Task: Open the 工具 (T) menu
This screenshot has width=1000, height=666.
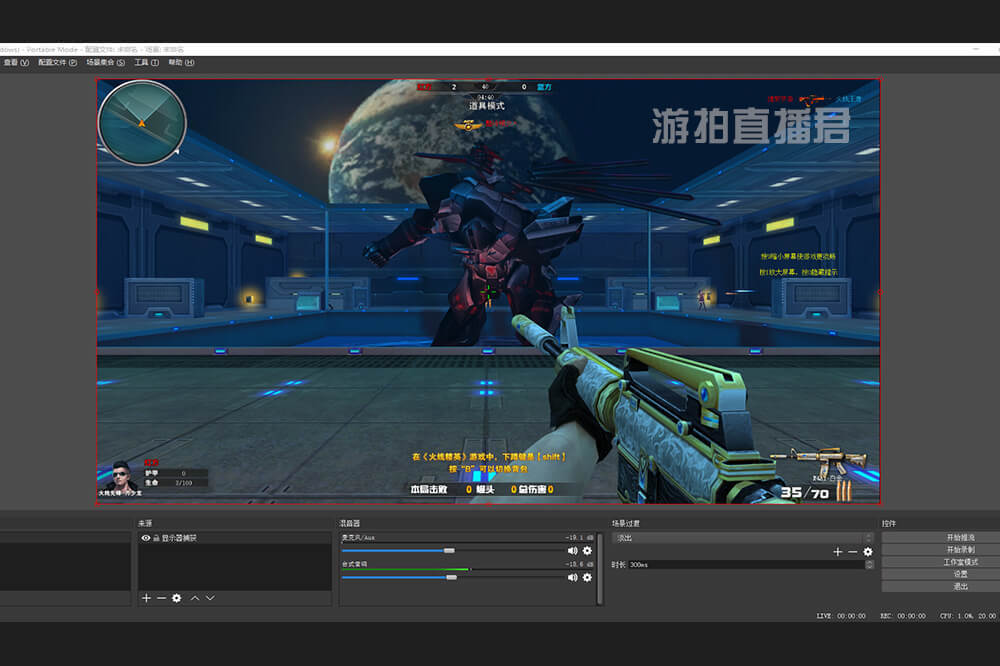Action: (147, 62)
